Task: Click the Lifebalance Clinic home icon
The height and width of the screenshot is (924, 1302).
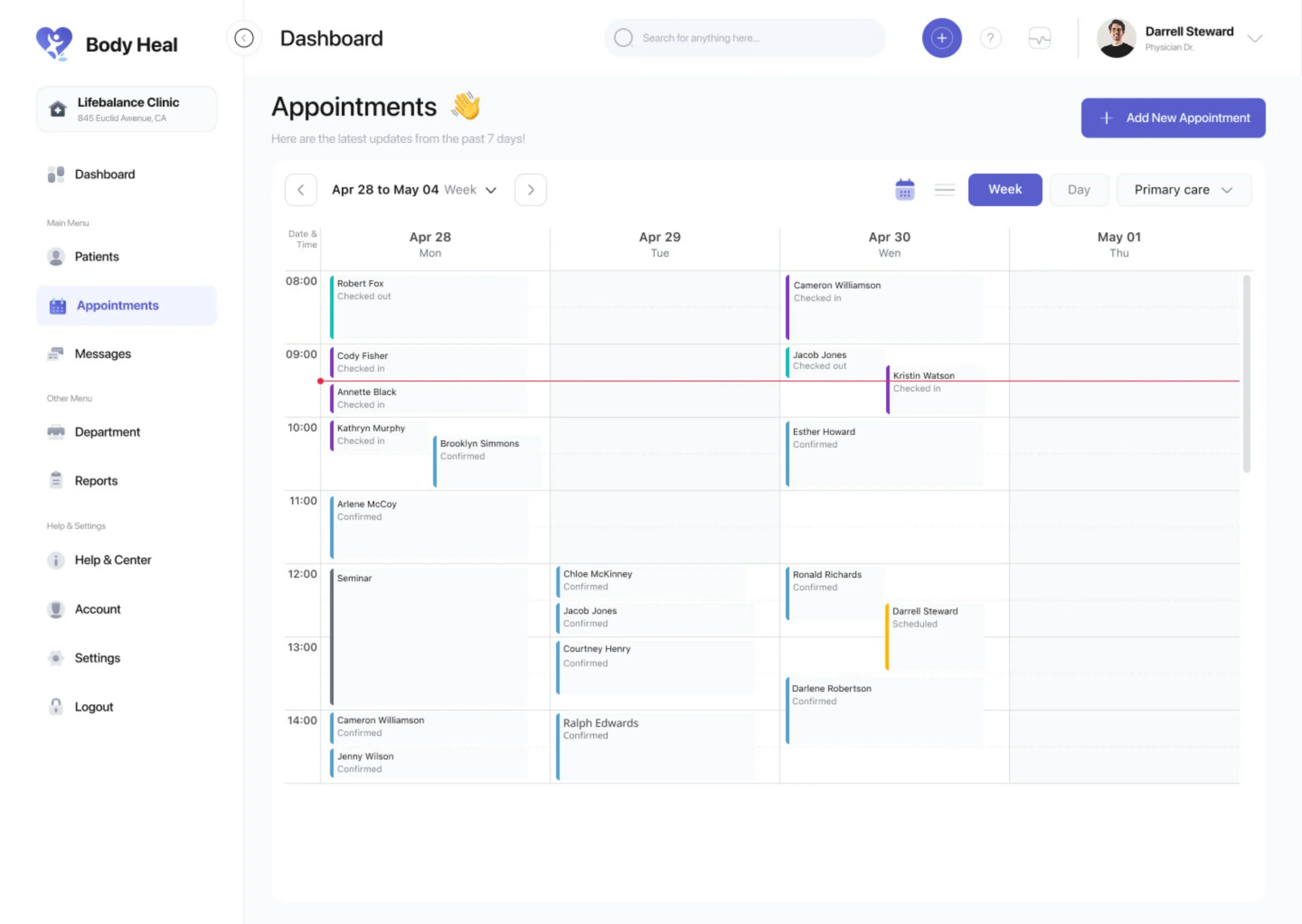Action: [x=57, y=109]
